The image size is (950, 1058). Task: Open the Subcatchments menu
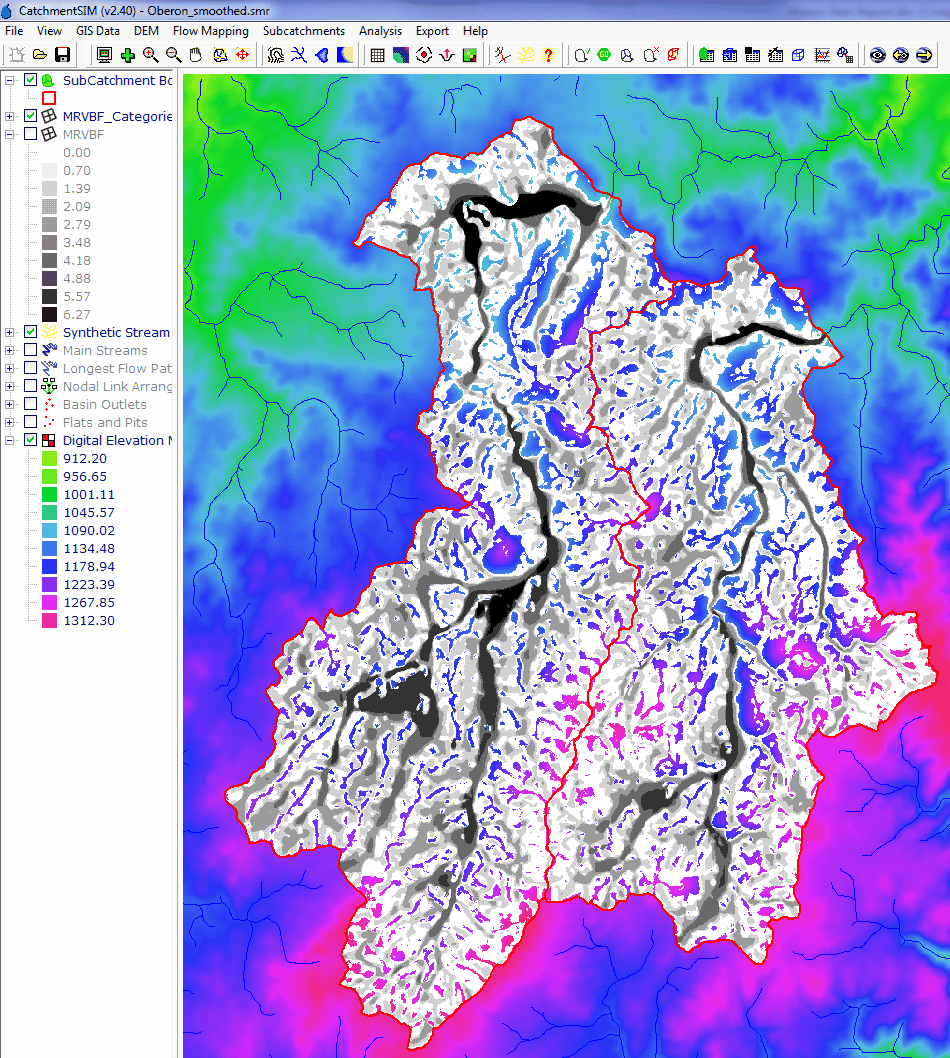[x=303, y=31]
